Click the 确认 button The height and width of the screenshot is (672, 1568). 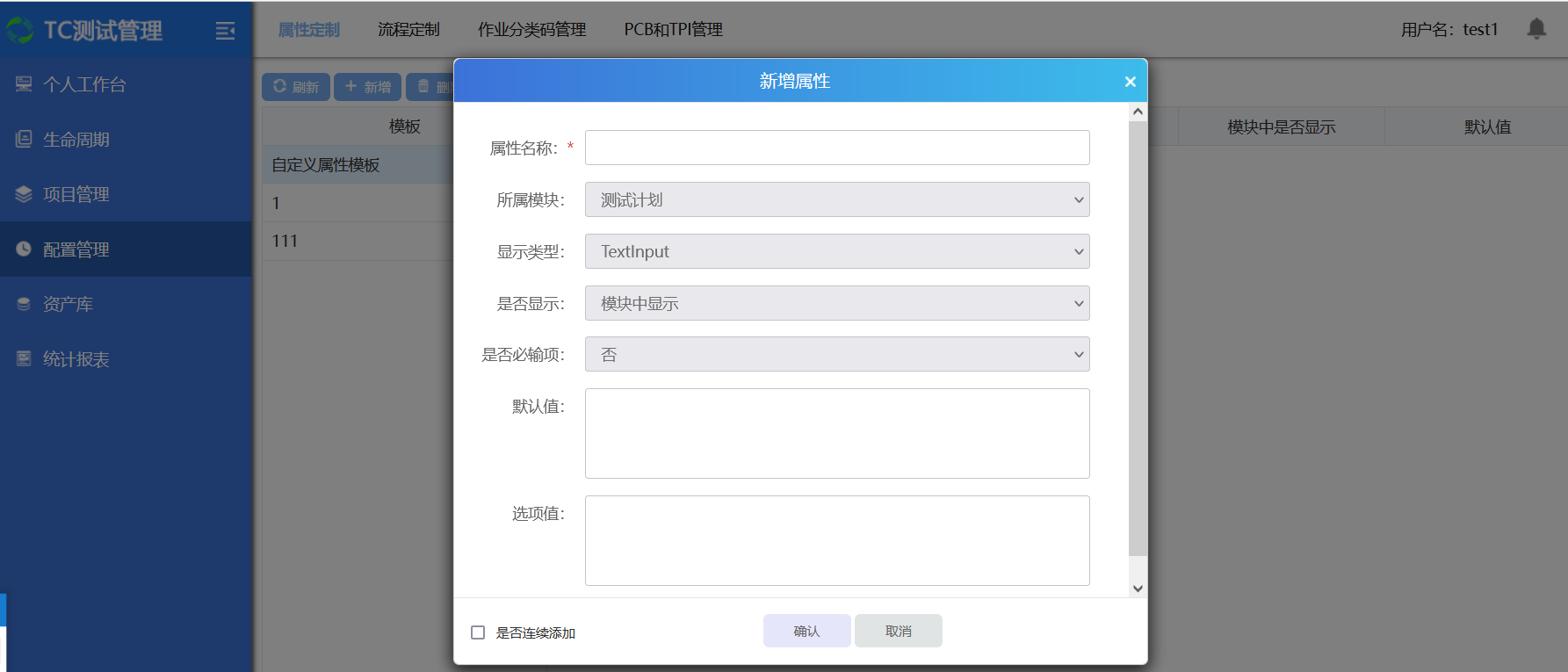click(806, 631)
